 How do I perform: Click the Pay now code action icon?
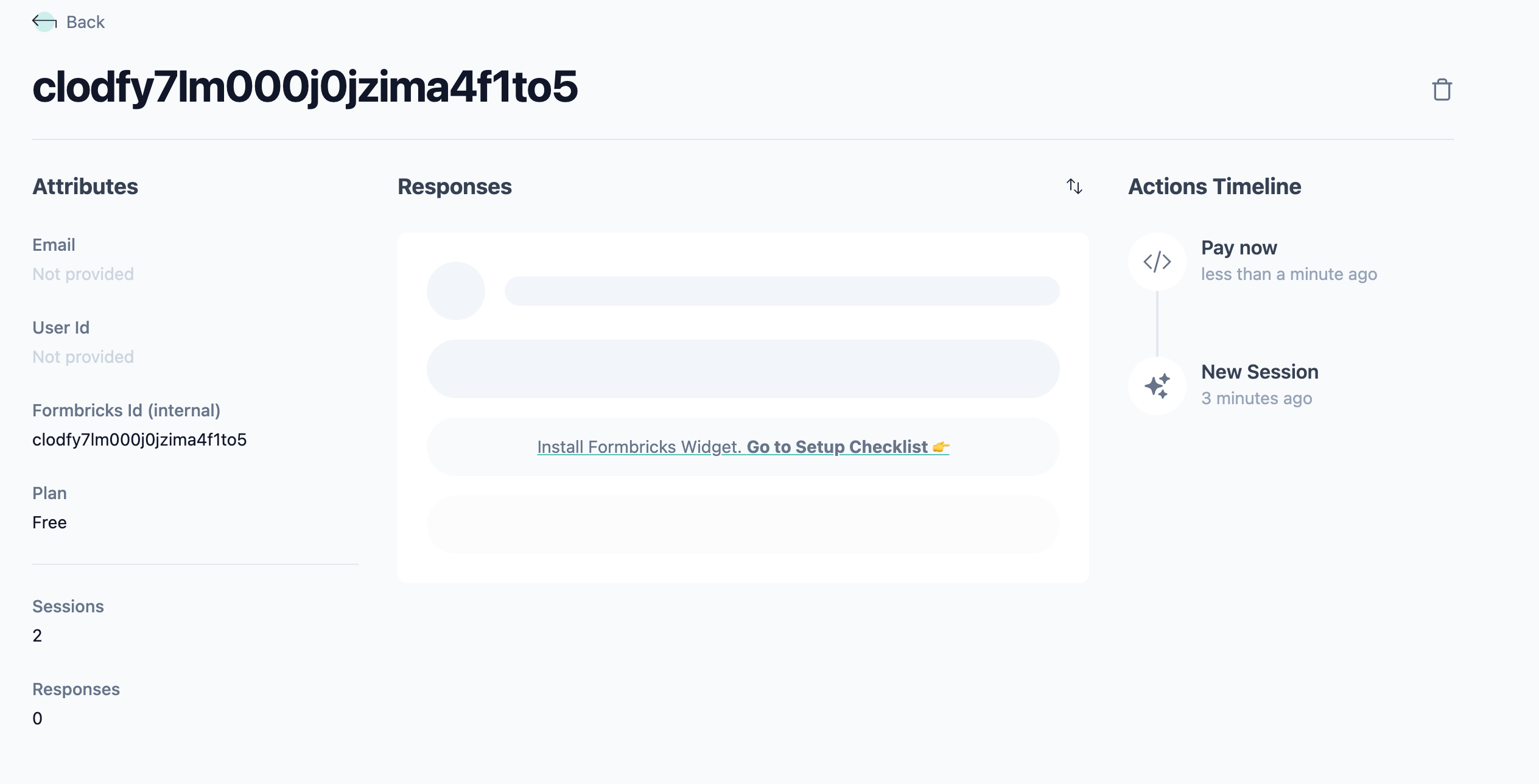(1157, 262)
